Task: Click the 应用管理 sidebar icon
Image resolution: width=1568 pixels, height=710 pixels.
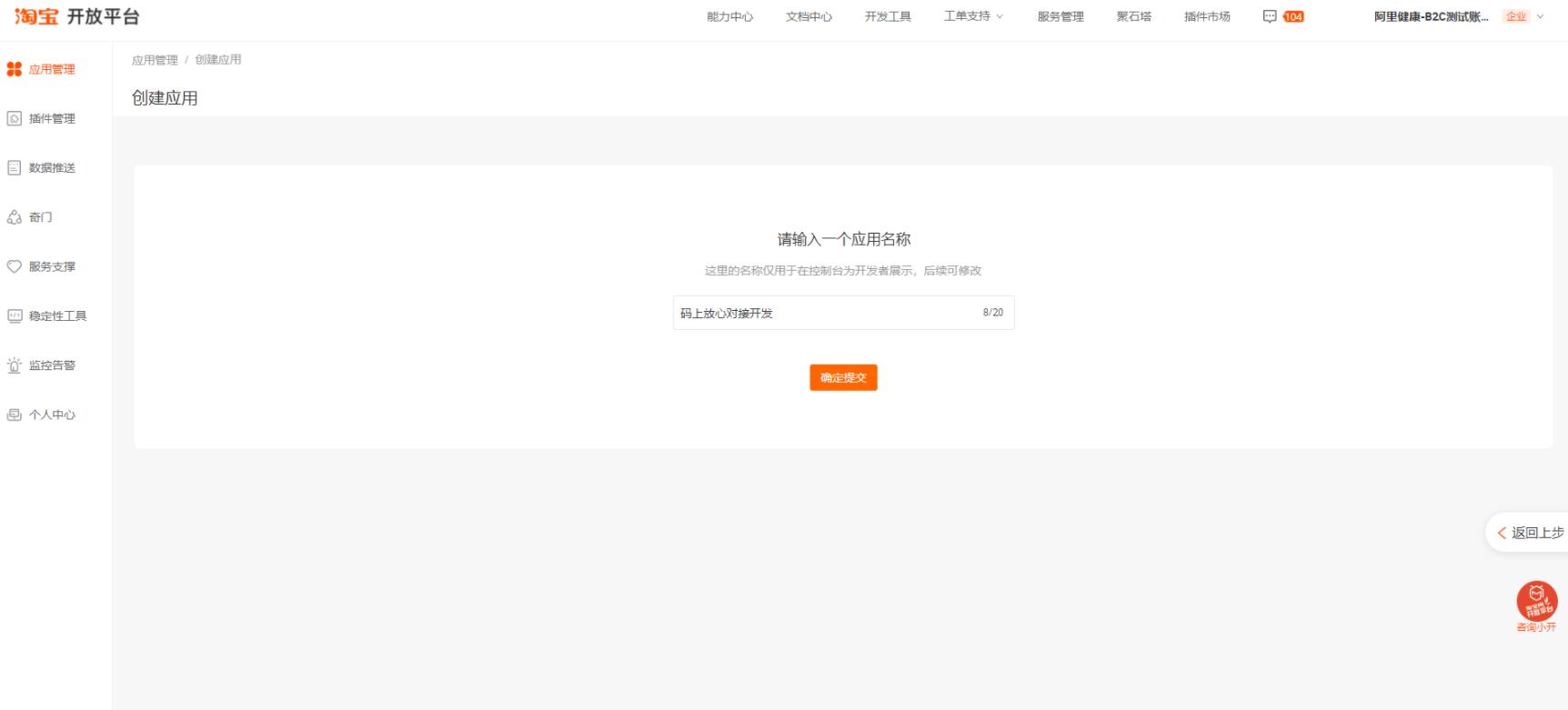Action: click(15, 69)
